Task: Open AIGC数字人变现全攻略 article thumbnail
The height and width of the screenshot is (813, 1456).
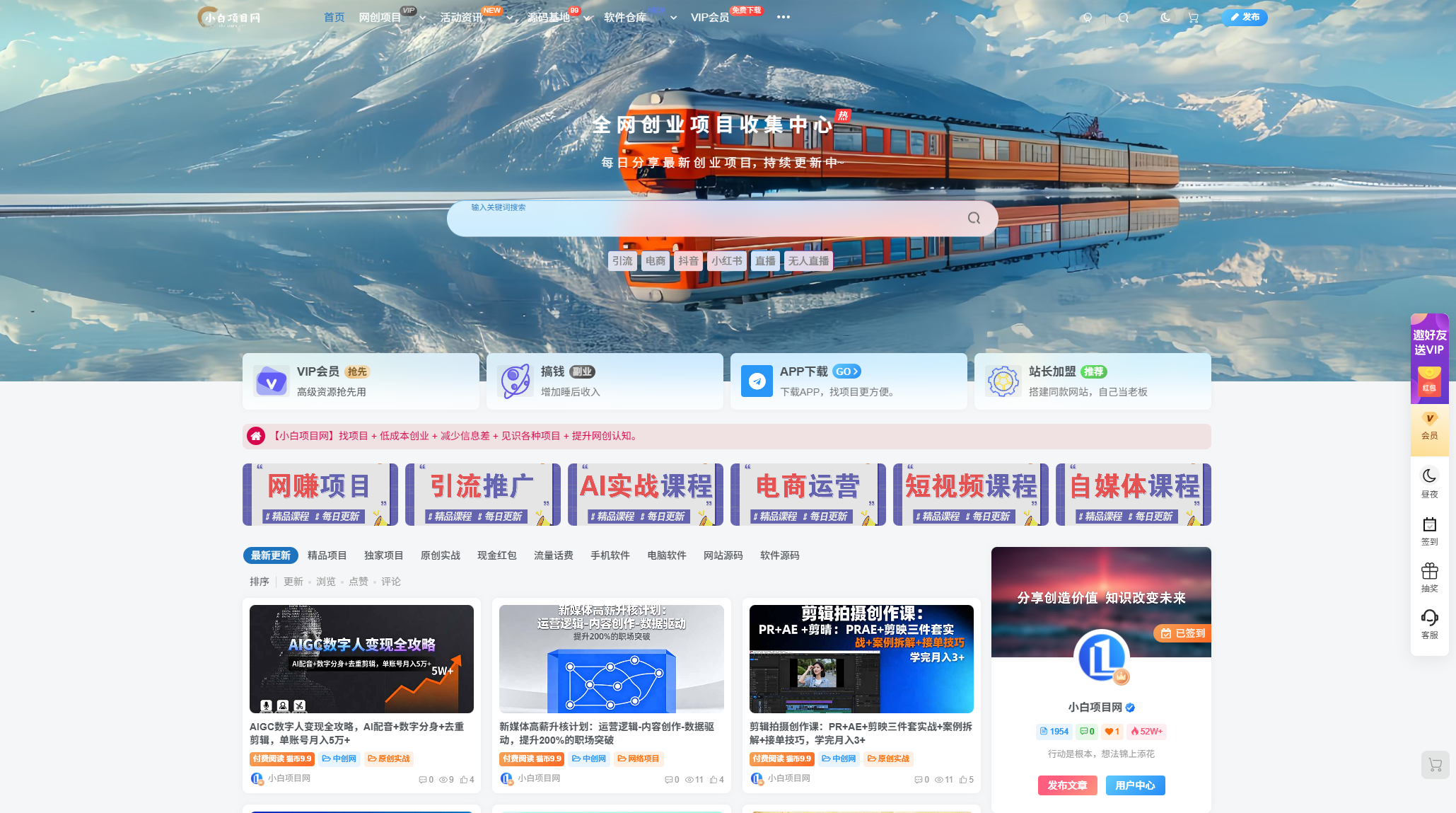Action: (361, 659)
